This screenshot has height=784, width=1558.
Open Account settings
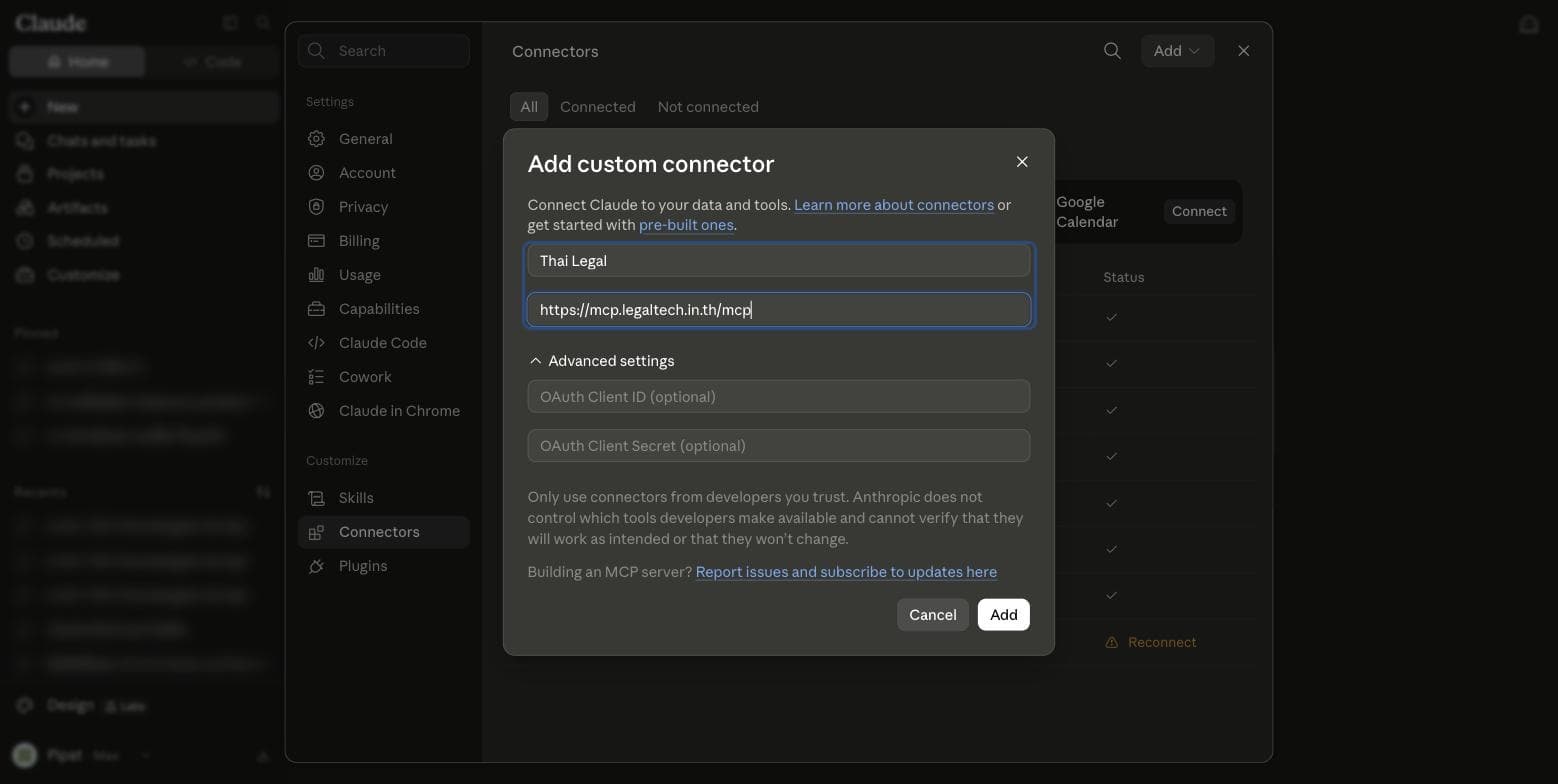pyautogui.click(x=384, y=173)
